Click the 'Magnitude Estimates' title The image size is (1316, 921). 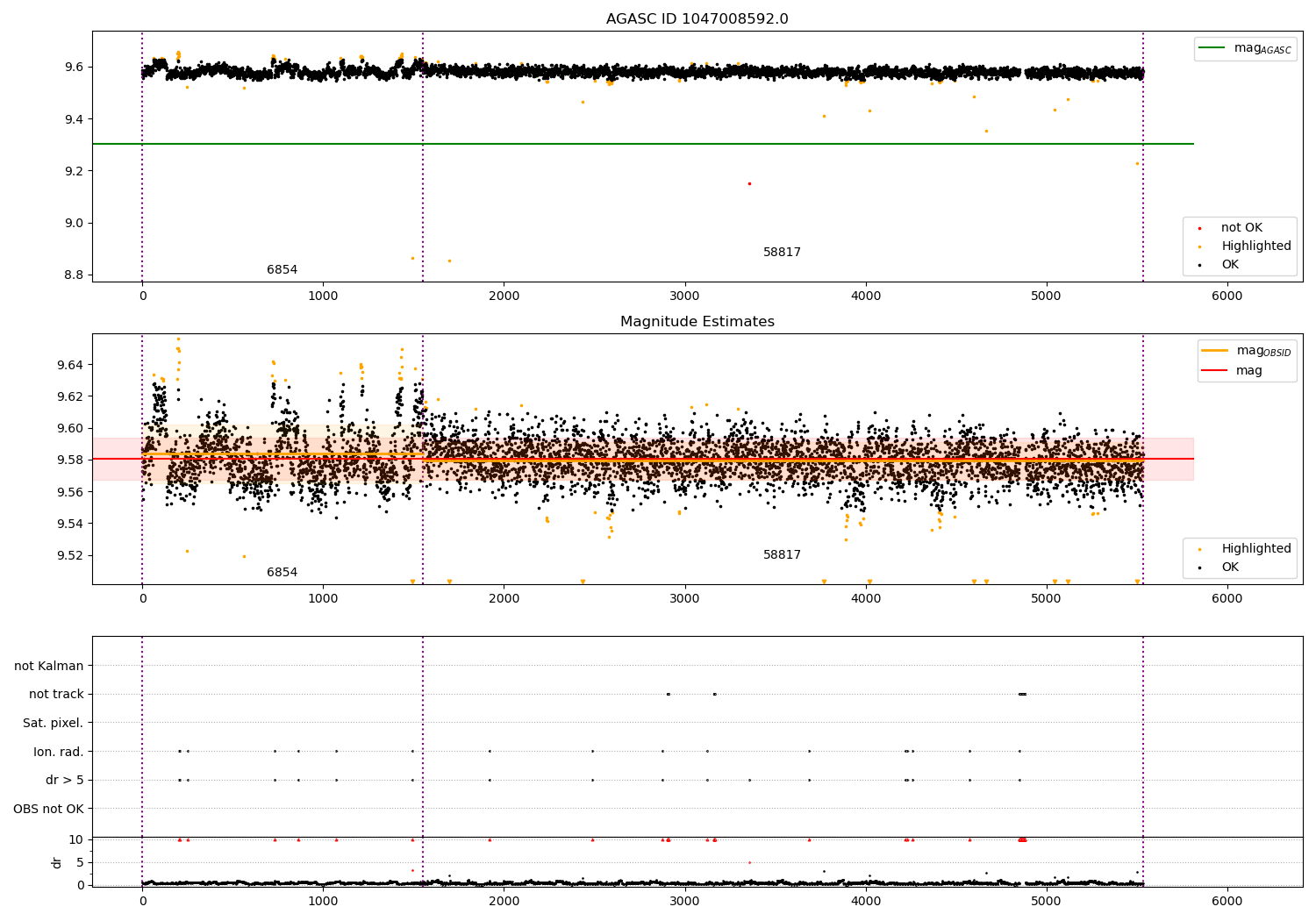pos(697,322)
